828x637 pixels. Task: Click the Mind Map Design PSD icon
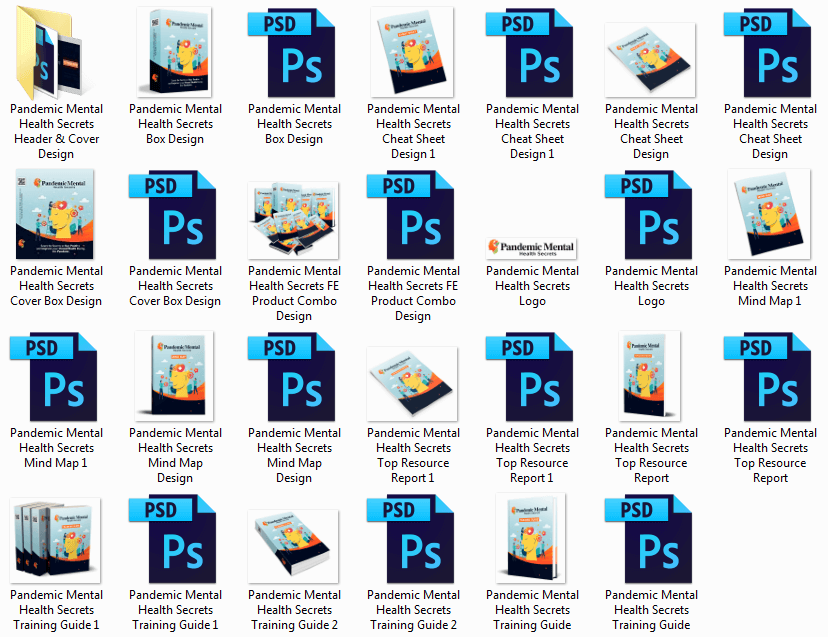coord(291,377)
